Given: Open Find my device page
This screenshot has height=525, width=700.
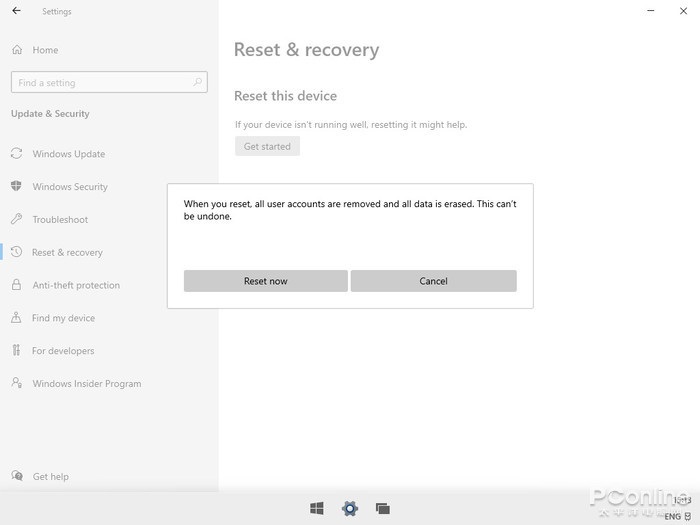Looking at the screenshot, I should pyautogui.click(x=63, y=318).
